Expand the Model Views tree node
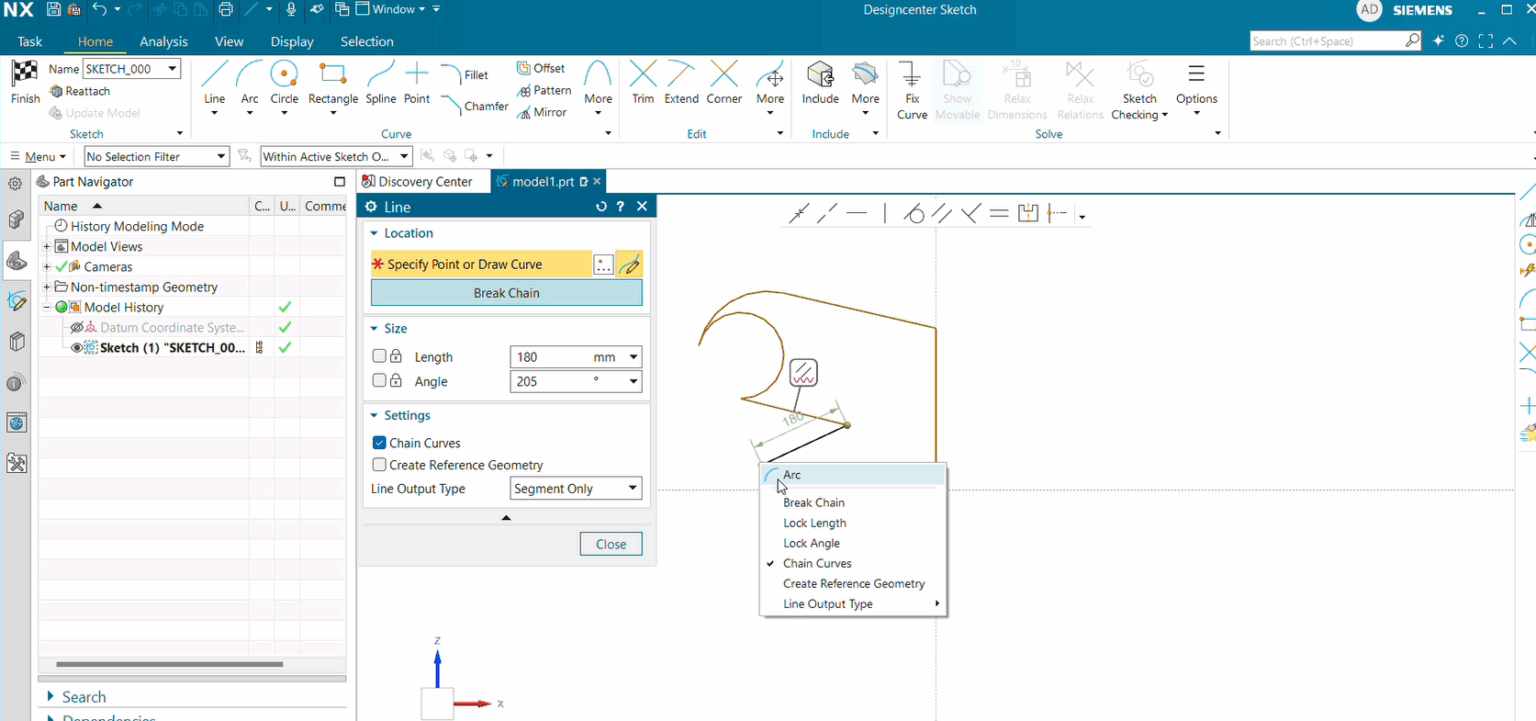This screenshot has height=721, width=1536. point(48,246)
